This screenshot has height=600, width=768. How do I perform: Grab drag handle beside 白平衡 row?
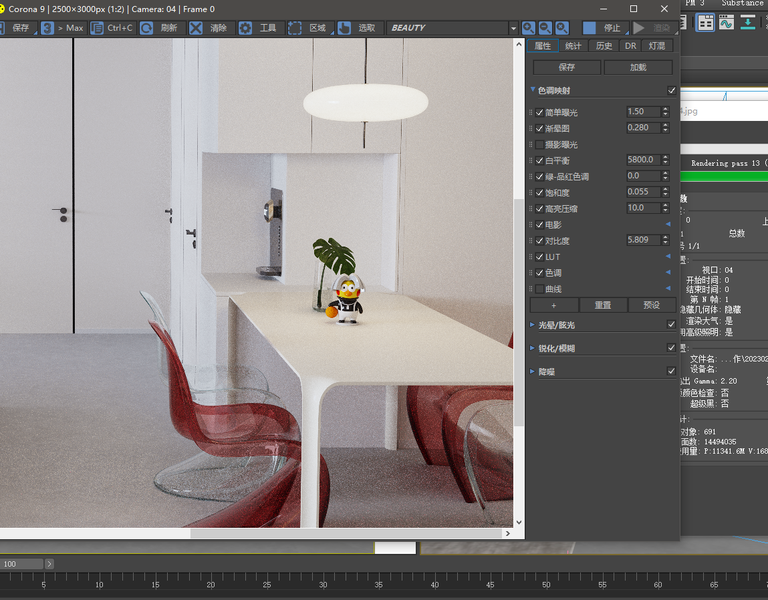tap(531, 160)
